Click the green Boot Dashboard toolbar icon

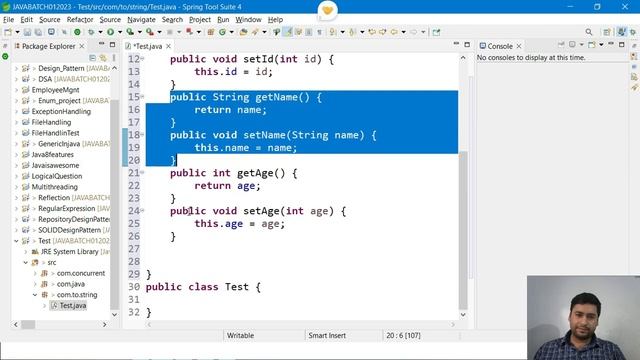[x=77, y=32]
